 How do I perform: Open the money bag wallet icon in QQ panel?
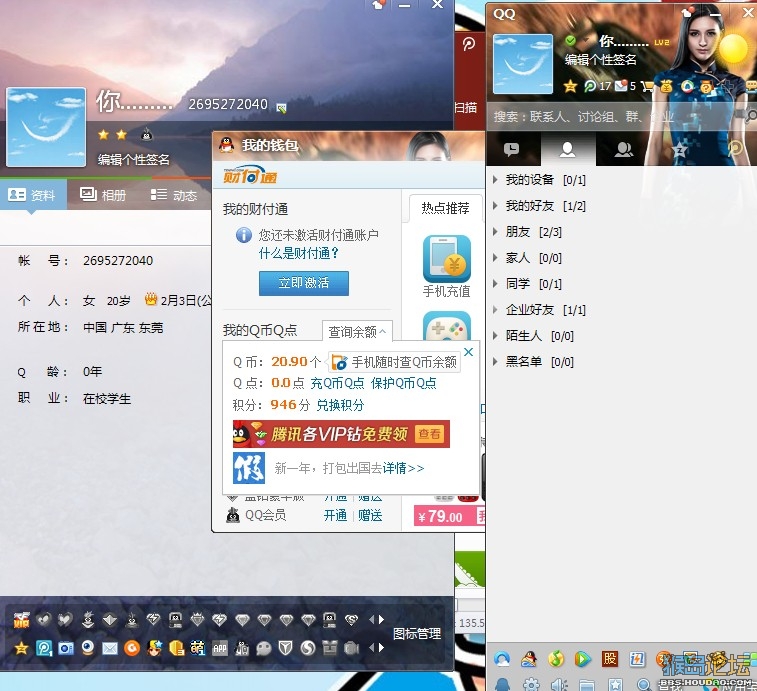[x=667, y=86]
